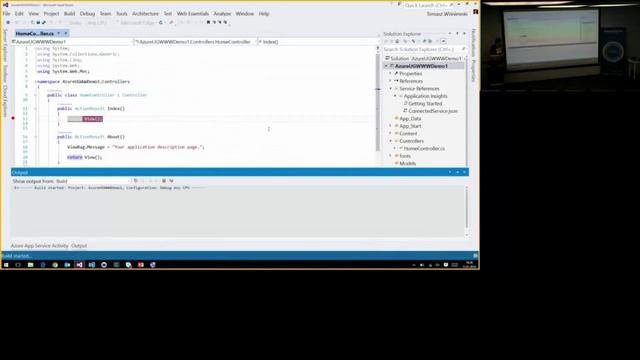
Task: Switch to the Azure App Service Activity tab
Action: 40,246
